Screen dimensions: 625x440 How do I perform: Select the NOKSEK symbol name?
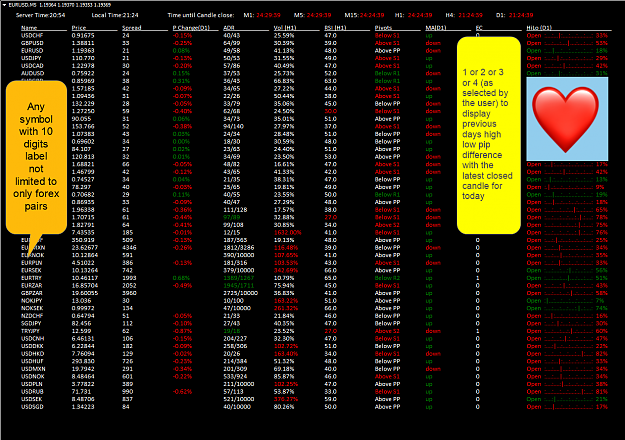[x=32, y=308]
